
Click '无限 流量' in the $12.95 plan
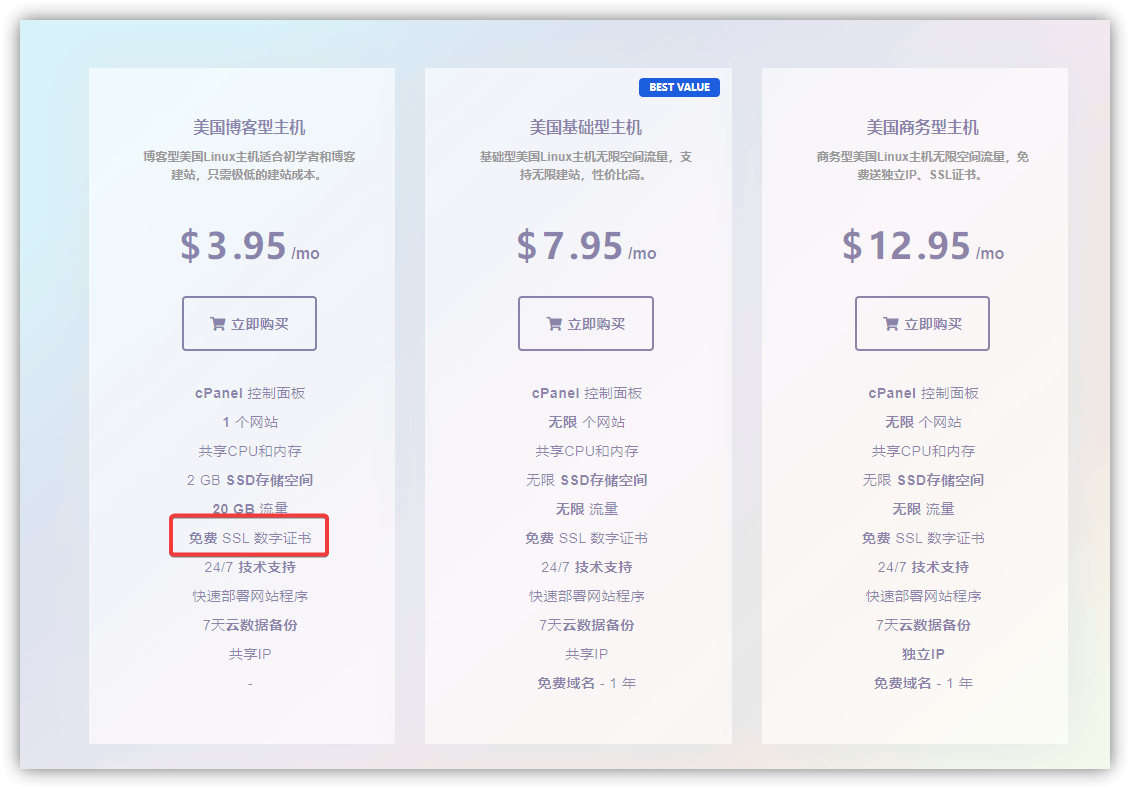[x=923, y=509]
